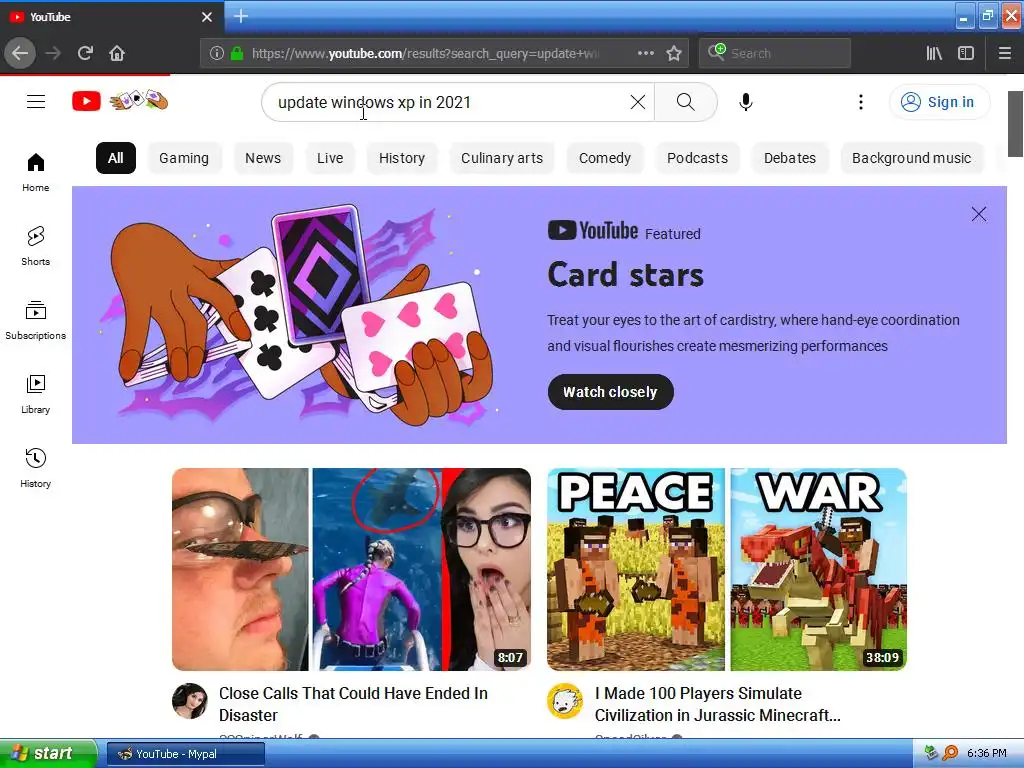Go back with the browser back arrow

20,53
